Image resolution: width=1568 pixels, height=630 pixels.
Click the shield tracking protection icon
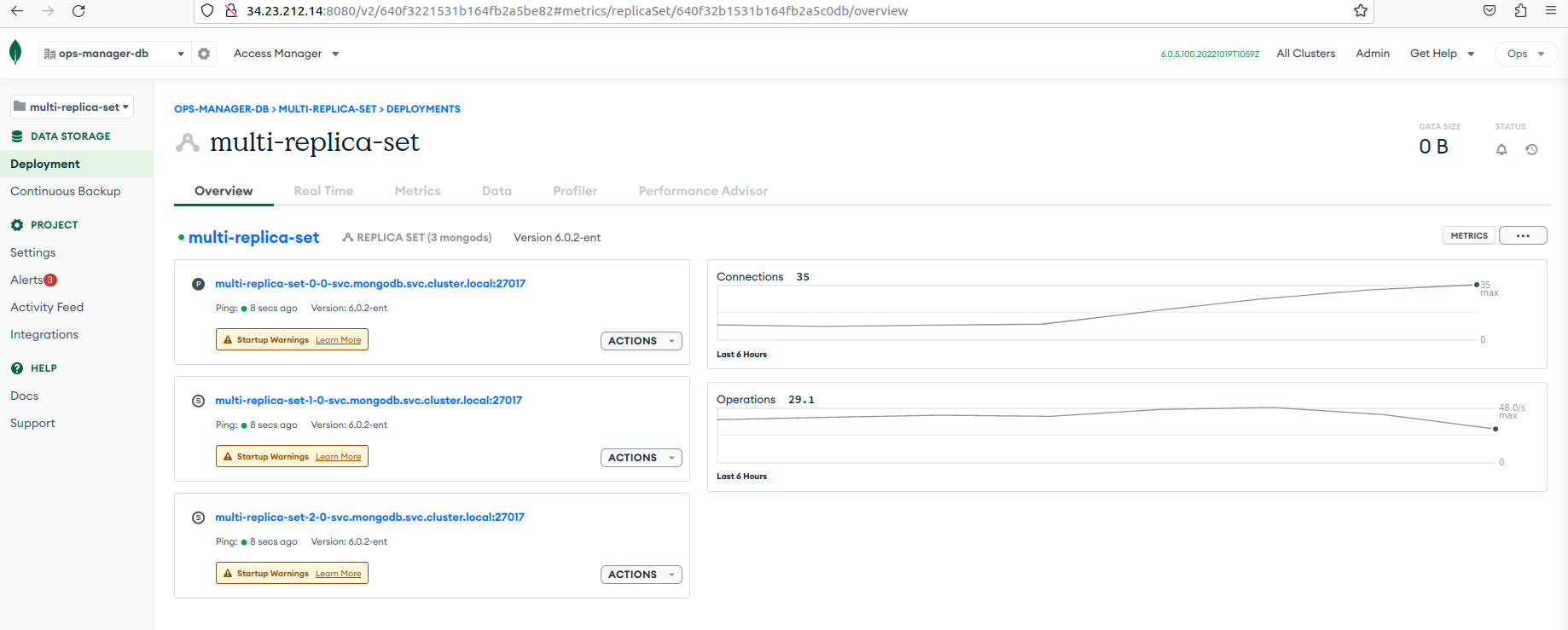click(207, 11)
